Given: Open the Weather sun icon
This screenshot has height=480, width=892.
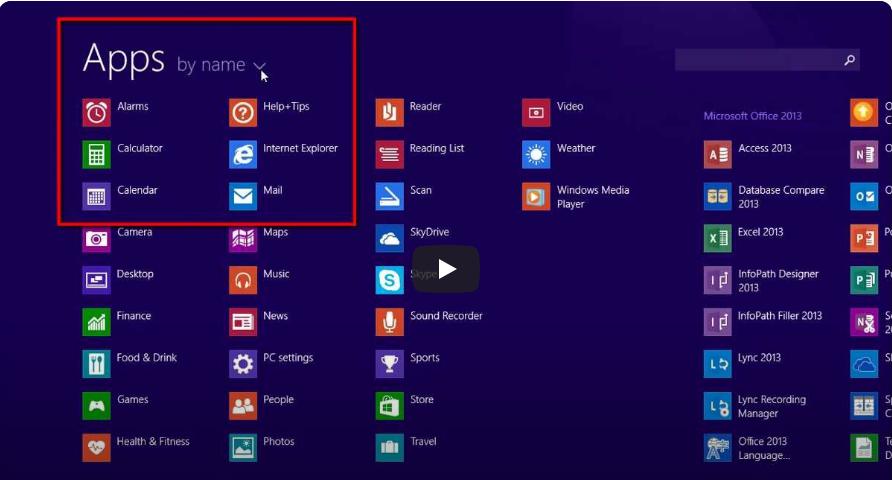Looking at the screenshot, I should (536, 155).
